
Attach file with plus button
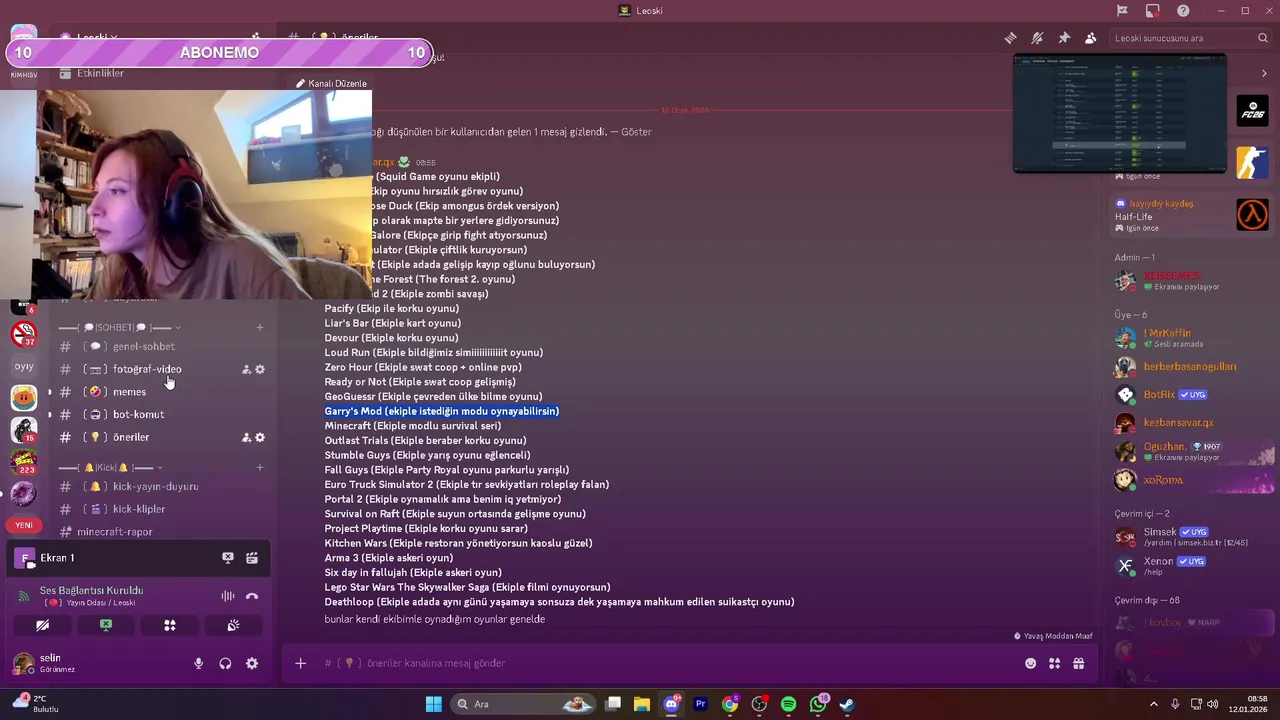tap(300, 663)
